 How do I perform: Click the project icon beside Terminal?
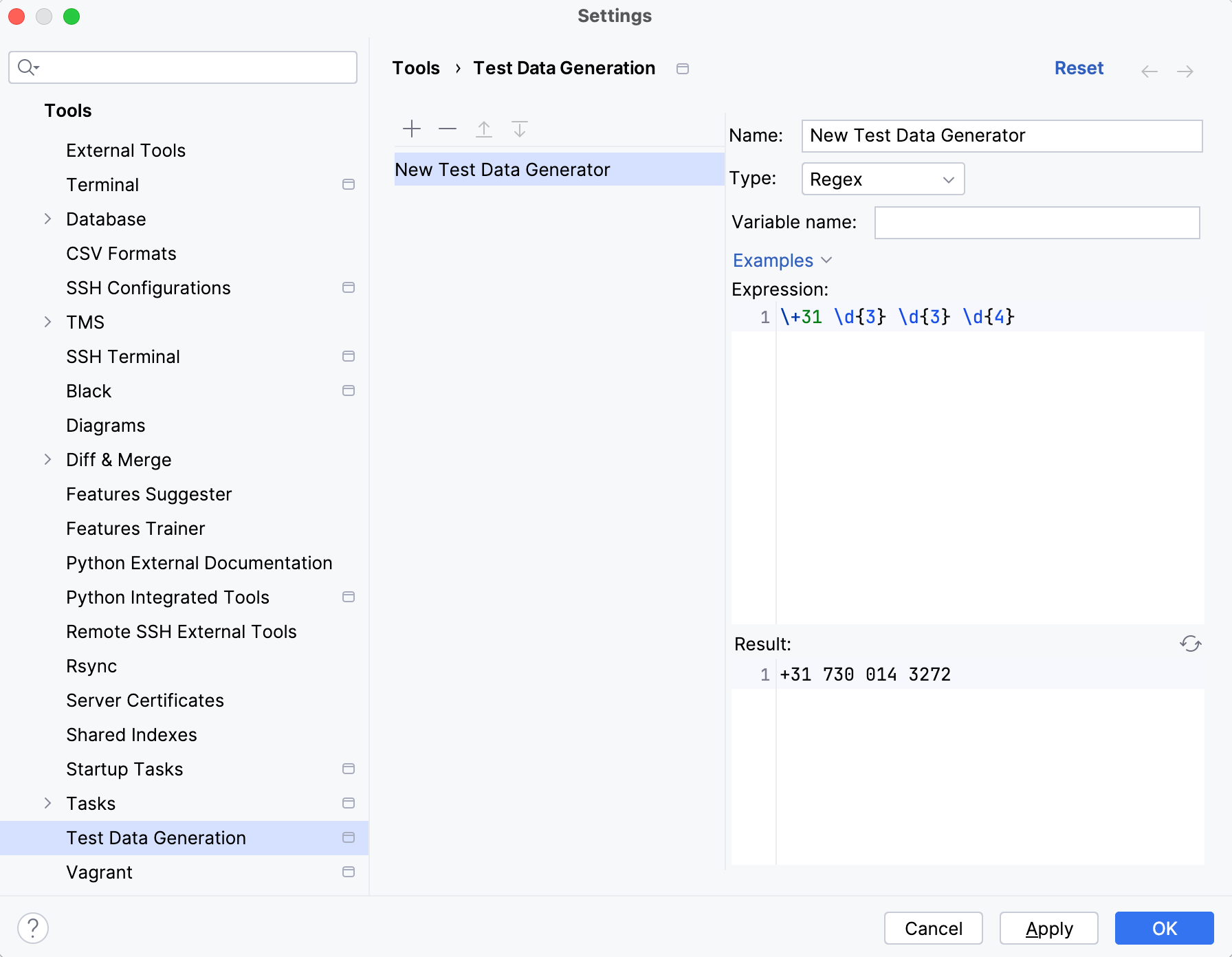point(349,184)
